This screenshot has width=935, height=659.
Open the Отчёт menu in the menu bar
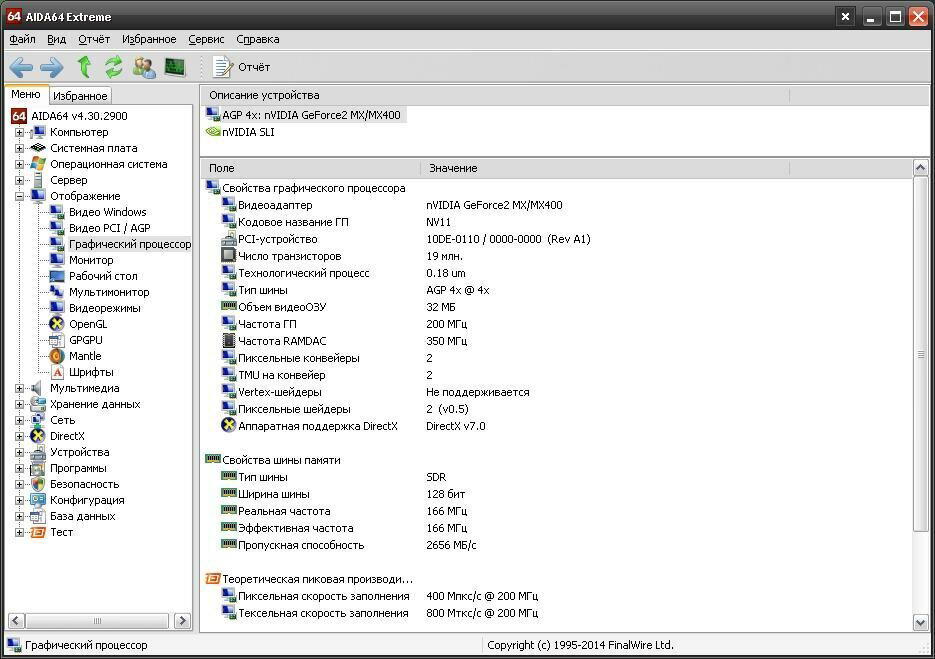[x=94, y=39]
